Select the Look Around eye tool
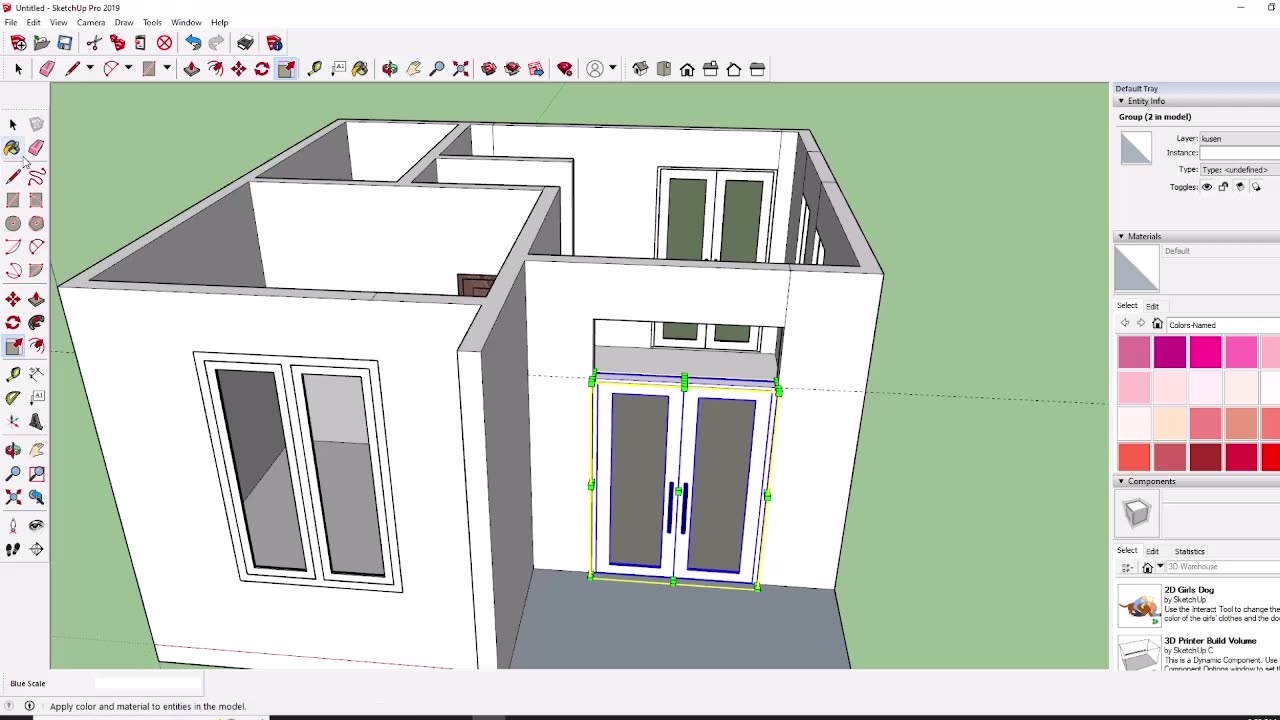 tap(36, 525)
